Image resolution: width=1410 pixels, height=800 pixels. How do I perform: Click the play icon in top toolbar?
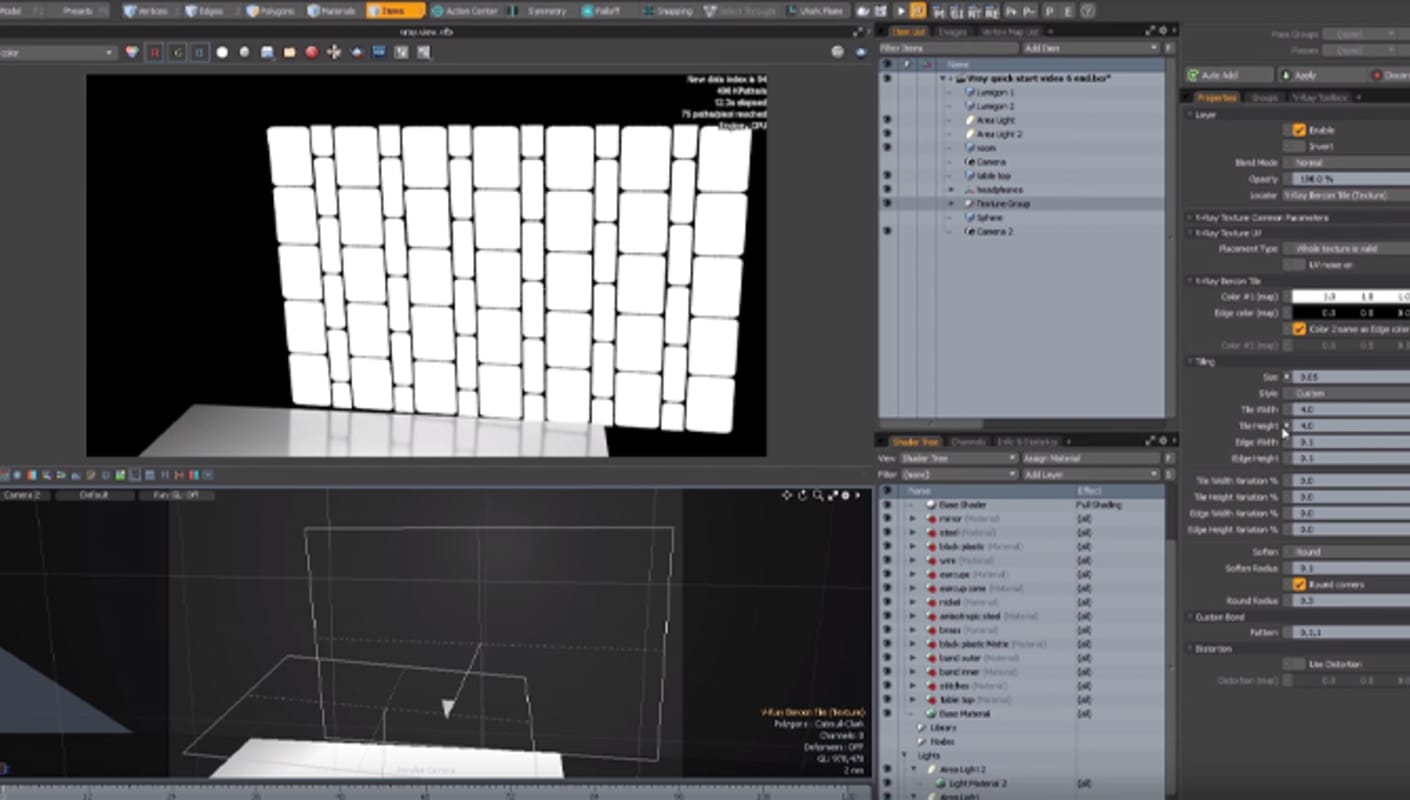pyautogui.click(x=900, y=11)
